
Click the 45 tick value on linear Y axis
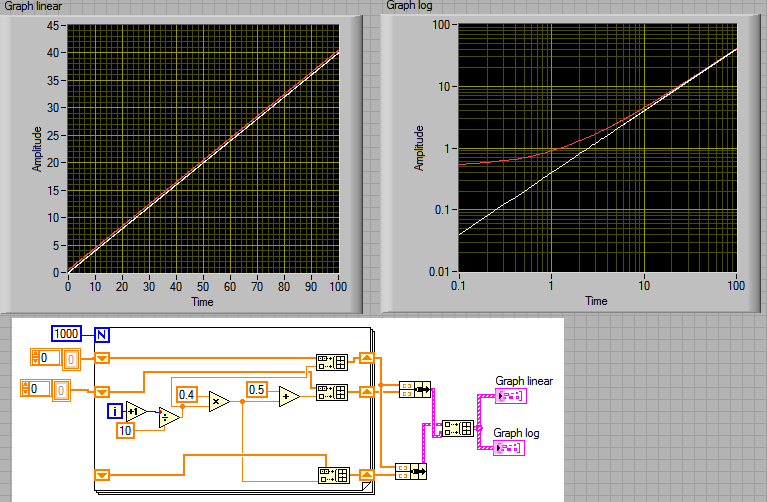pos(53,25)
